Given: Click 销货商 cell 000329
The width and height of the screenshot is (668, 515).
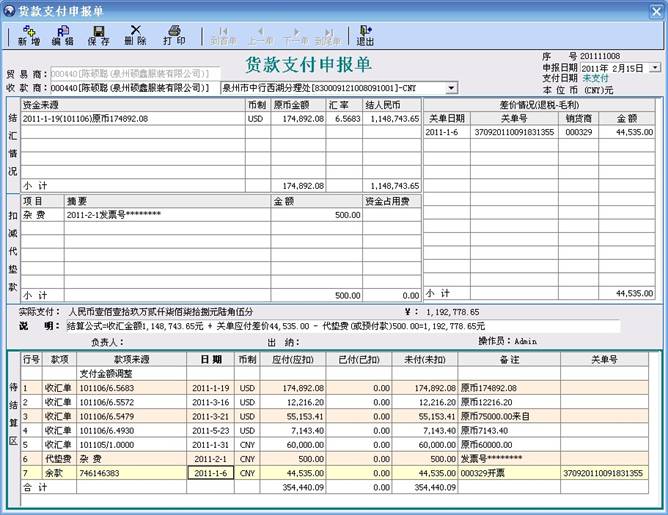Looking at the screenshot, I should pos(579,132).
